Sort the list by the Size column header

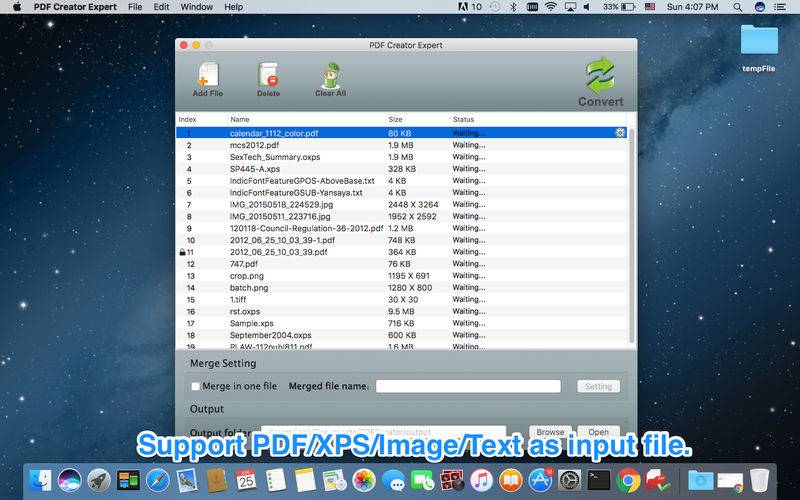coord(395,119)
